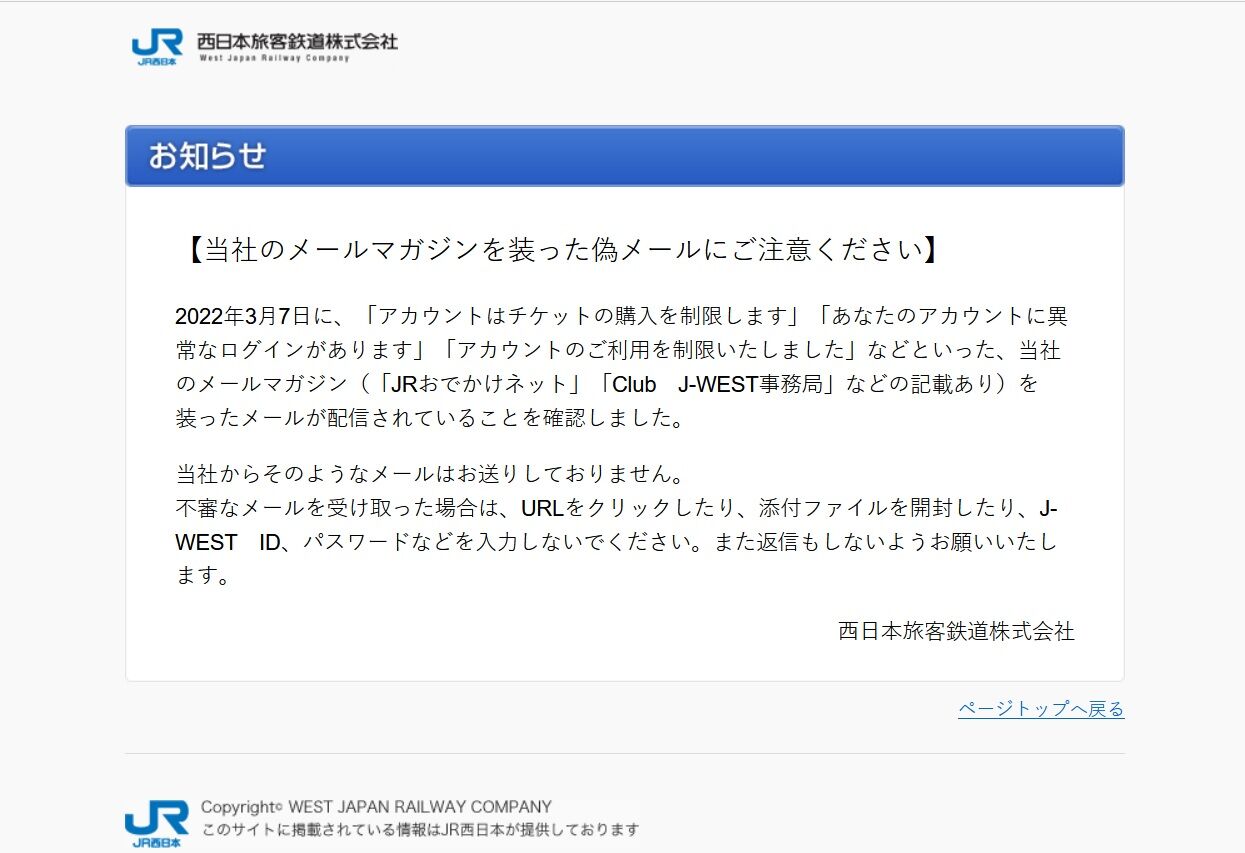Click the お知らせ blue heading bar
The width and height of the screenshot is (1245, 853).
click(625, 156)
